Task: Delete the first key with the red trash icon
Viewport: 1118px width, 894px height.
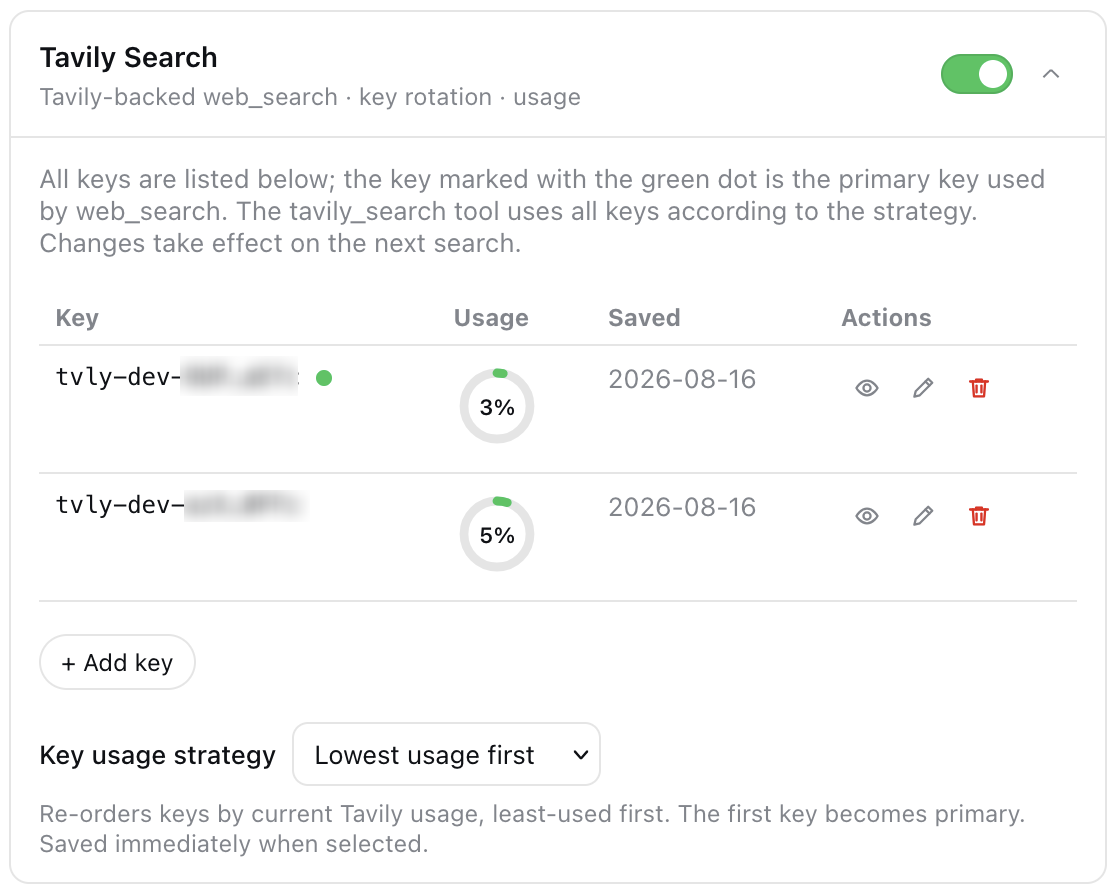Action: coord(979,388)
